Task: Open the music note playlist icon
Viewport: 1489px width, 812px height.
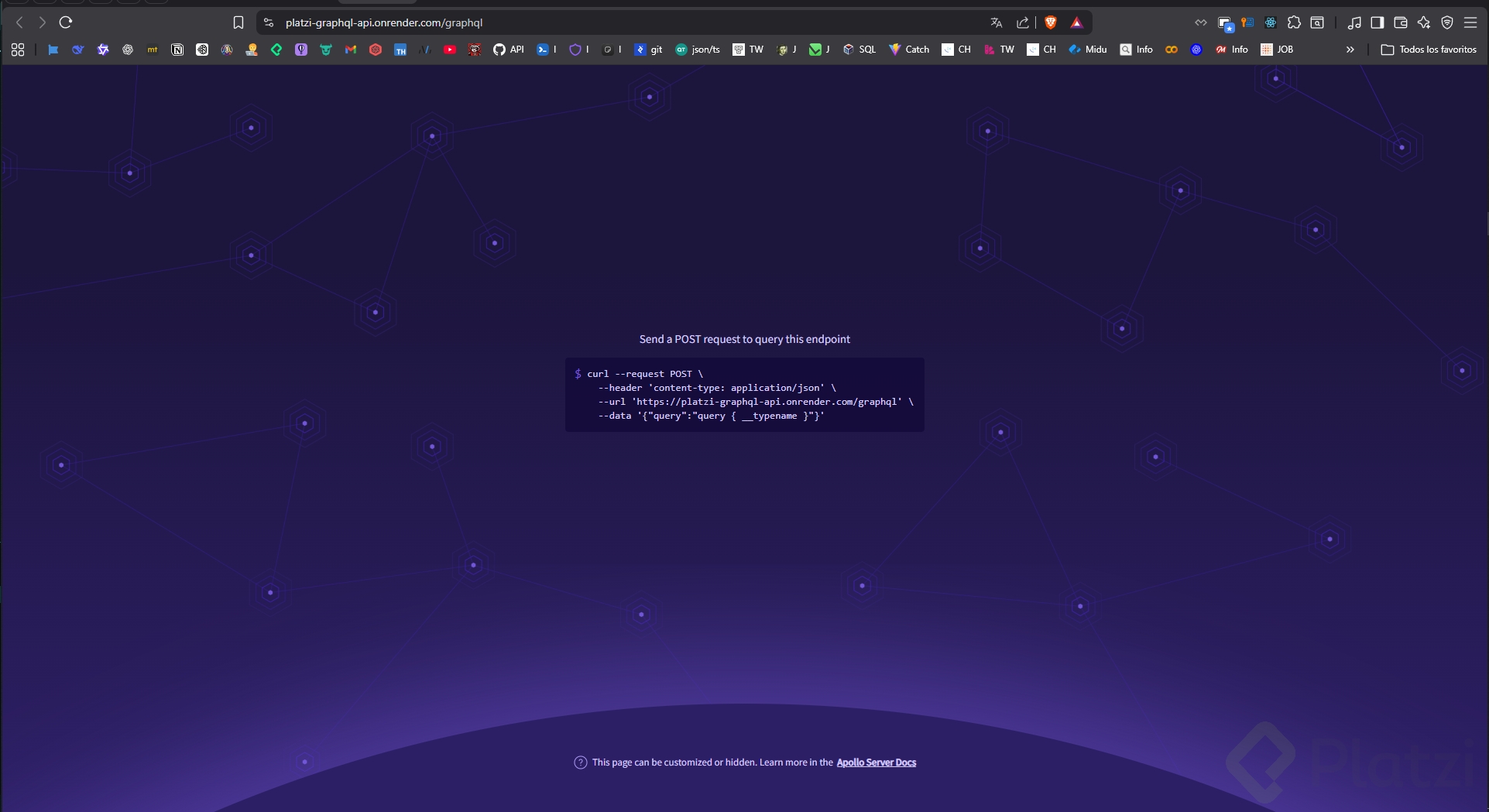Action: (x=1354, y=22)
